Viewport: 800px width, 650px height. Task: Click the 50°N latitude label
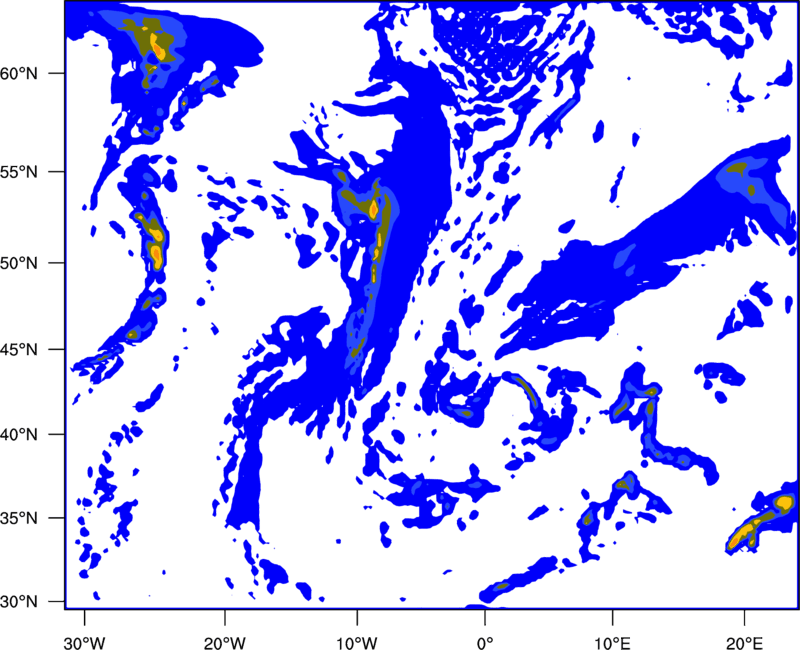[18, 263]
